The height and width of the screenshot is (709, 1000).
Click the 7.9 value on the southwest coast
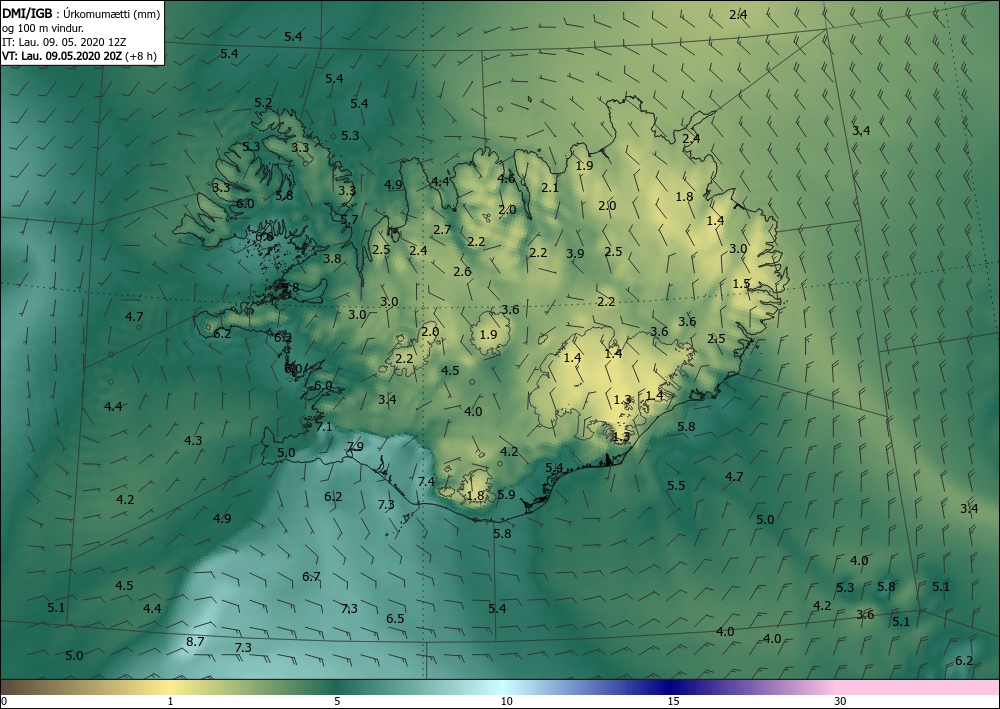coord(355,446)
